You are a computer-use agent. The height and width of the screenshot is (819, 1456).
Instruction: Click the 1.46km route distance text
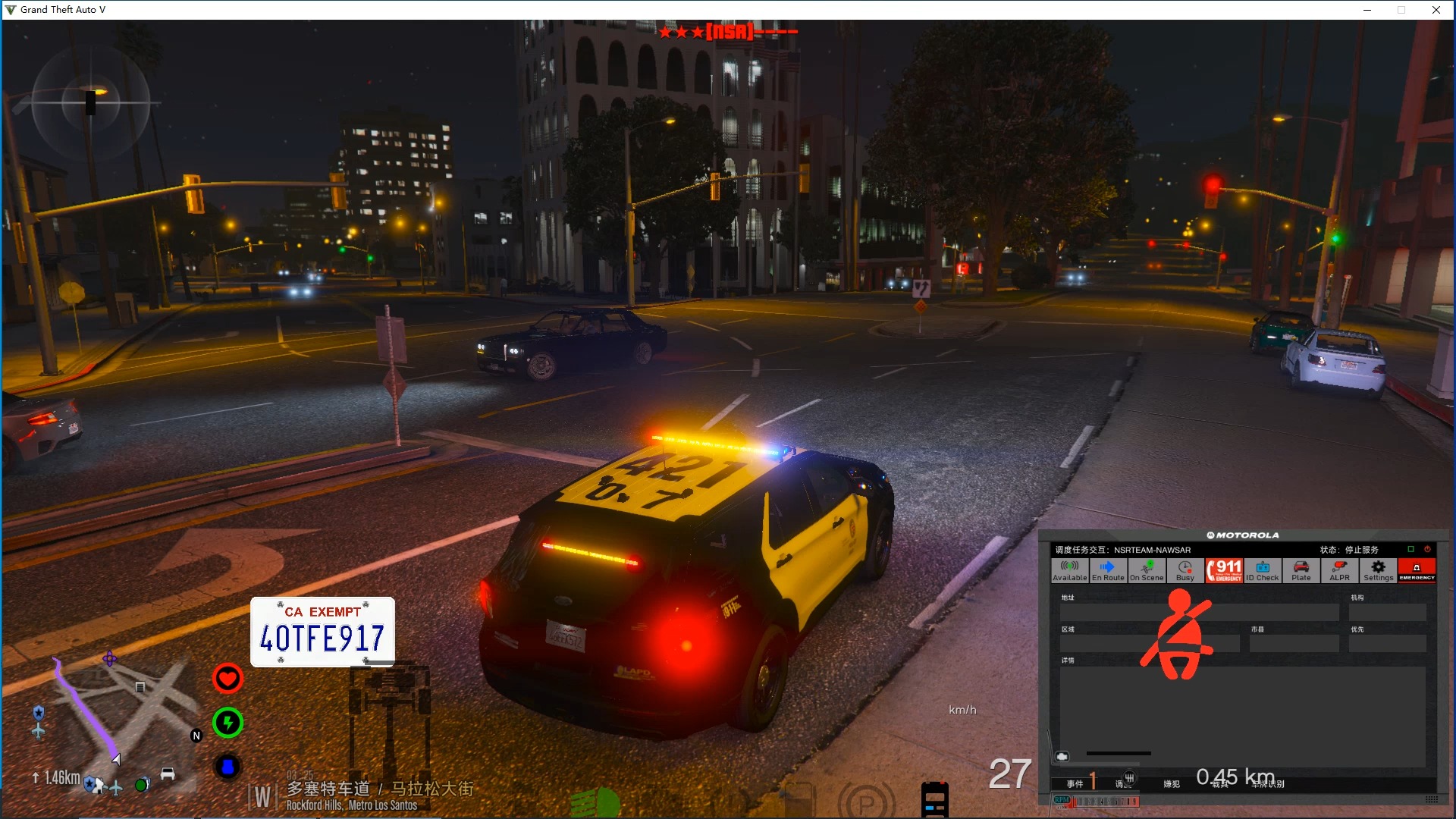pos(61,778)
